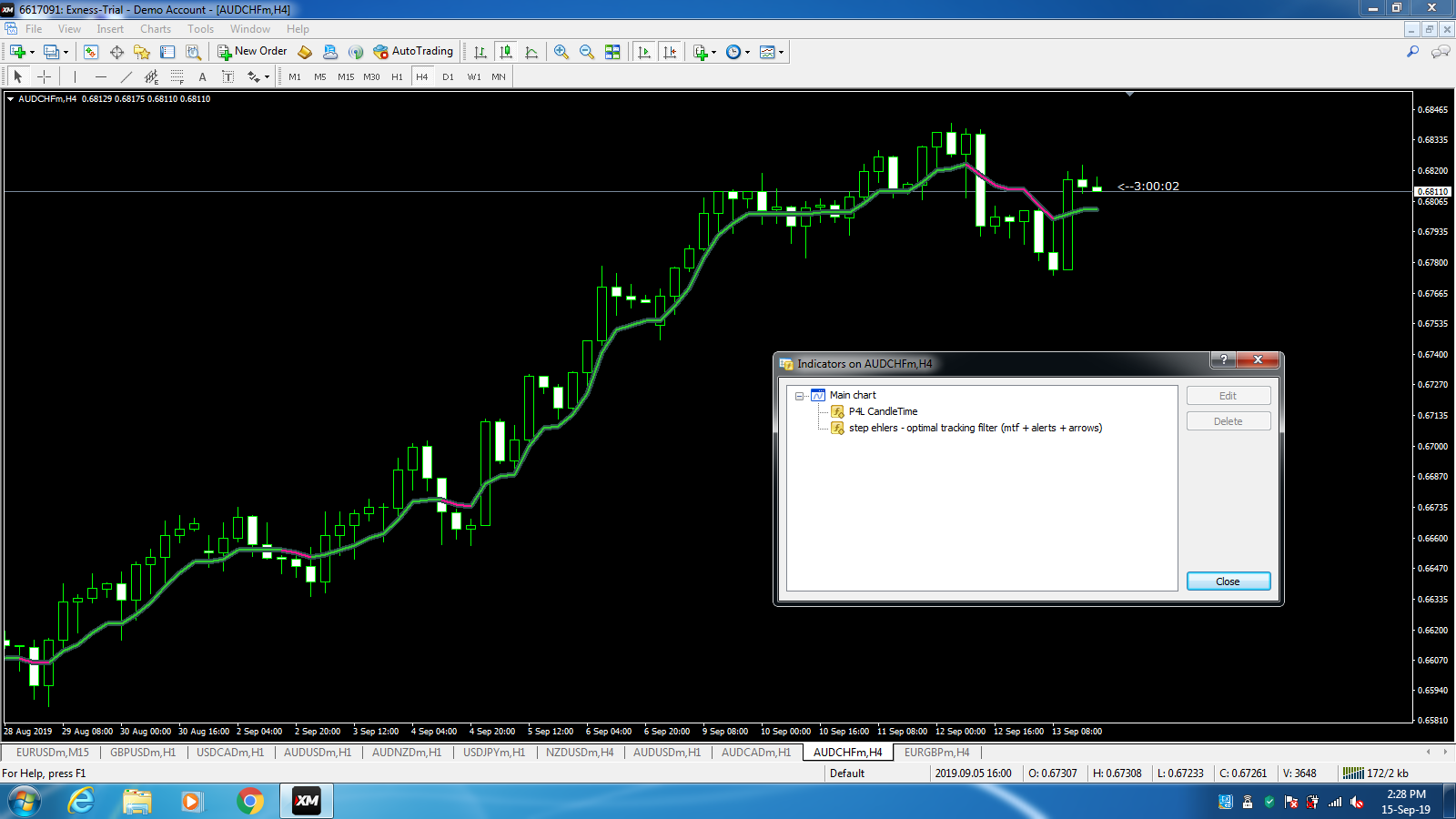Open the Charts menu
1456x819 pixels.
point(156,29)
